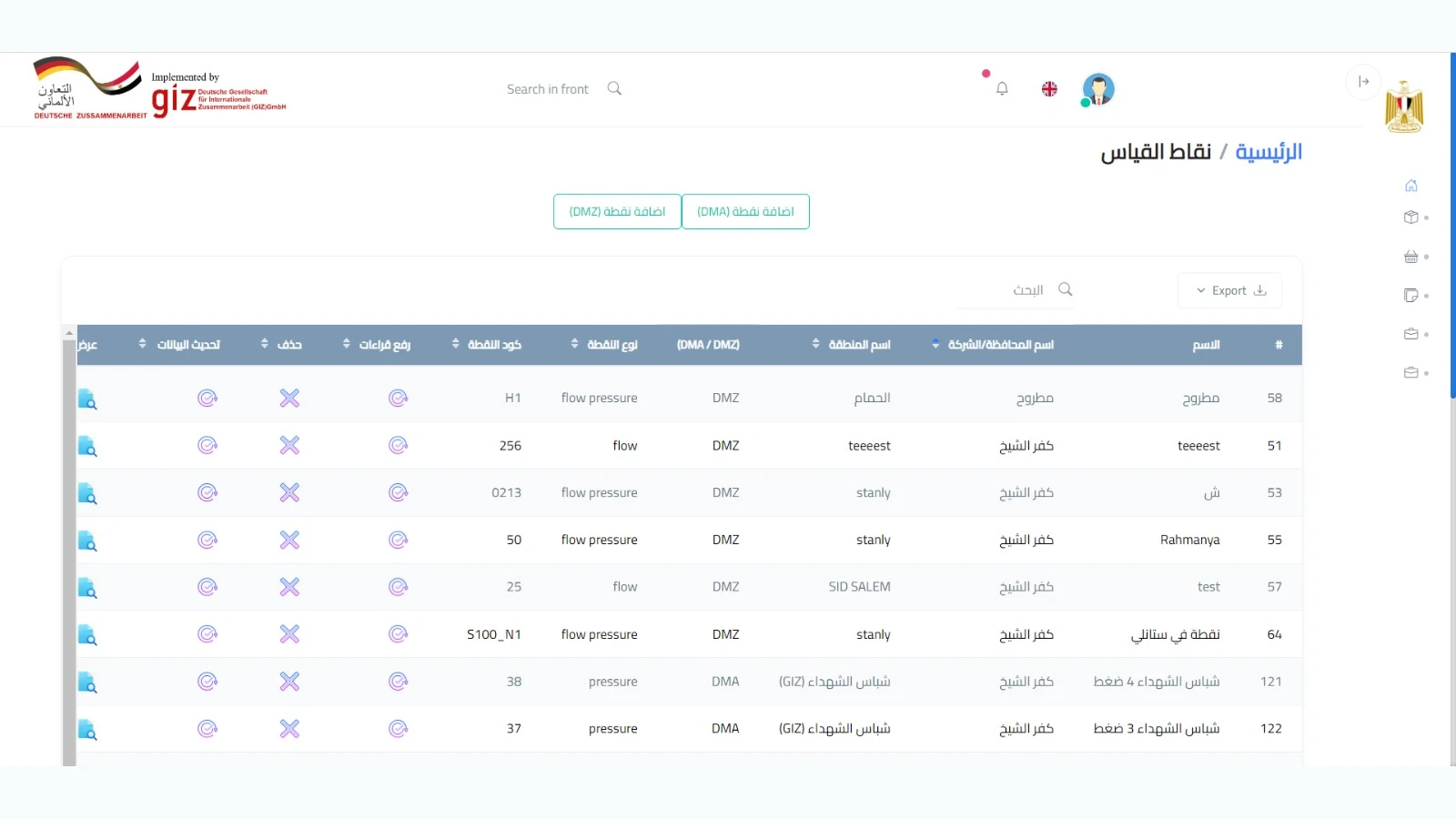Collapse the sidebar with the arrow toggle

tap(1363, 82)
